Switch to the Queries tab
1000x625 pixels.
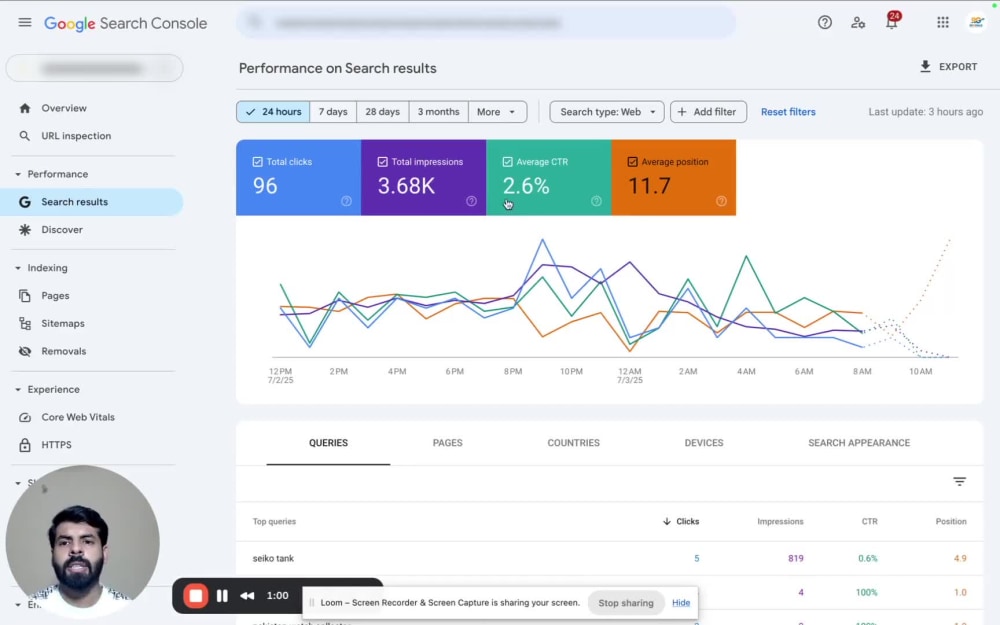(x=328, y=443)
